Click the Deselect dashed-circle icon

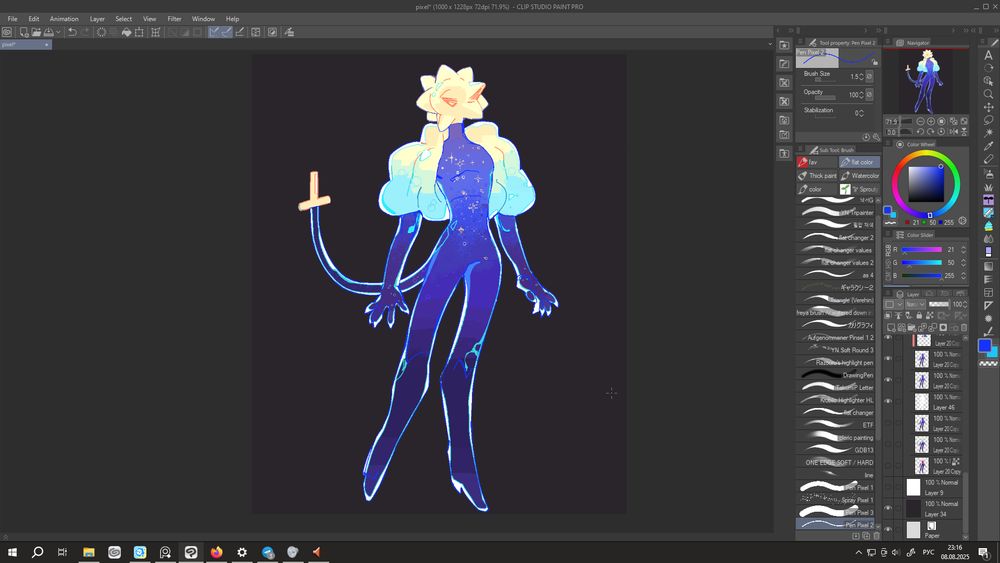101,32
